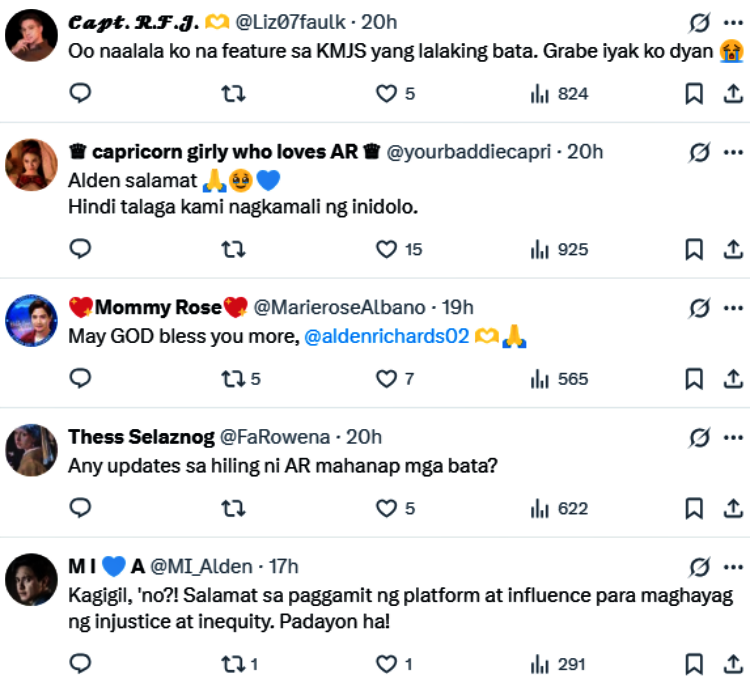View analytics showing 291 views
Viewport: 750px width, 687px height.
[x=558, y=664]
